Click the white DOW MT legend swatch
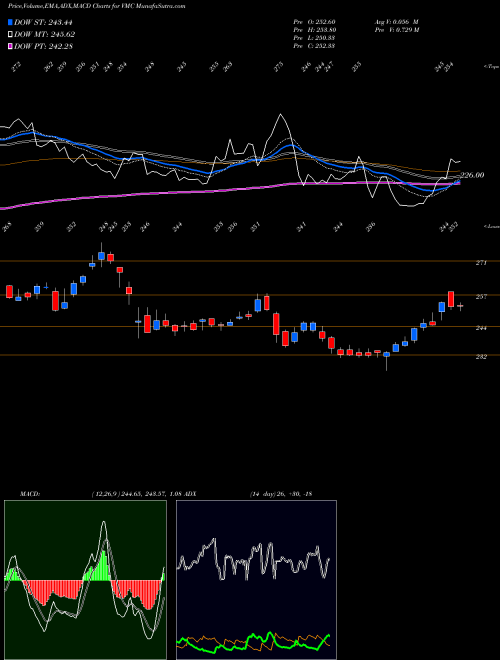This screenshot has width=500, height=660. point(11,34)
